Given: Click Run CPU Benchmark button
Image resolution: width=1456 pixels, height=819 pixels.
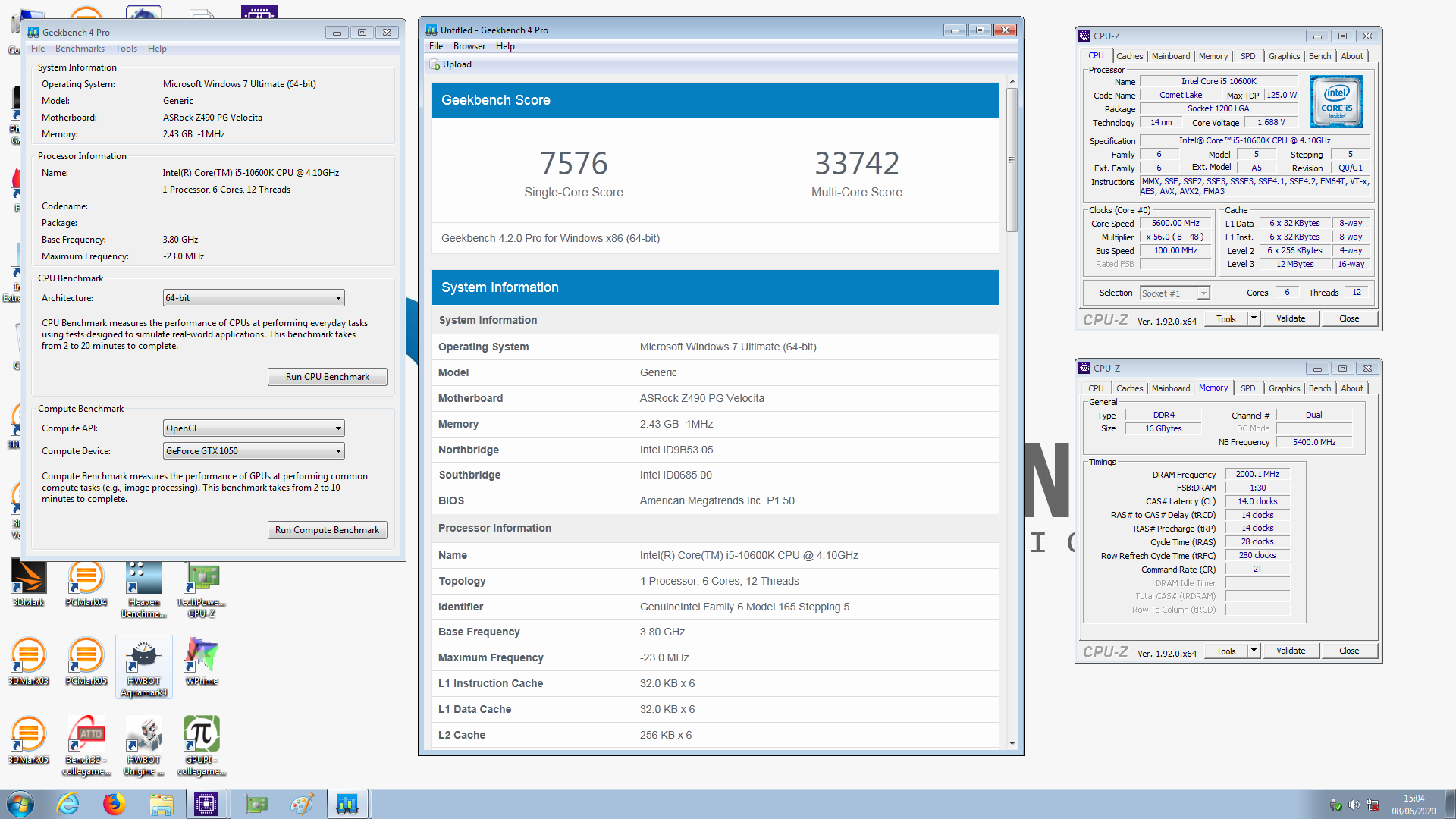Looking at the screenshot, I should pos(328,377).
